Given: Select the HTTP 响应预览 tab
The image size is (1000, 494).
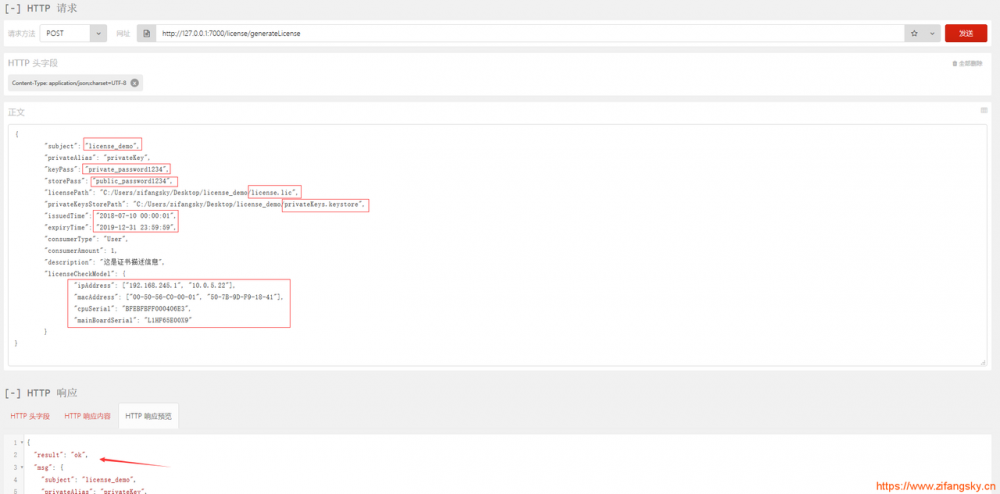Looking at the screenshot, I should pos(149,416).
